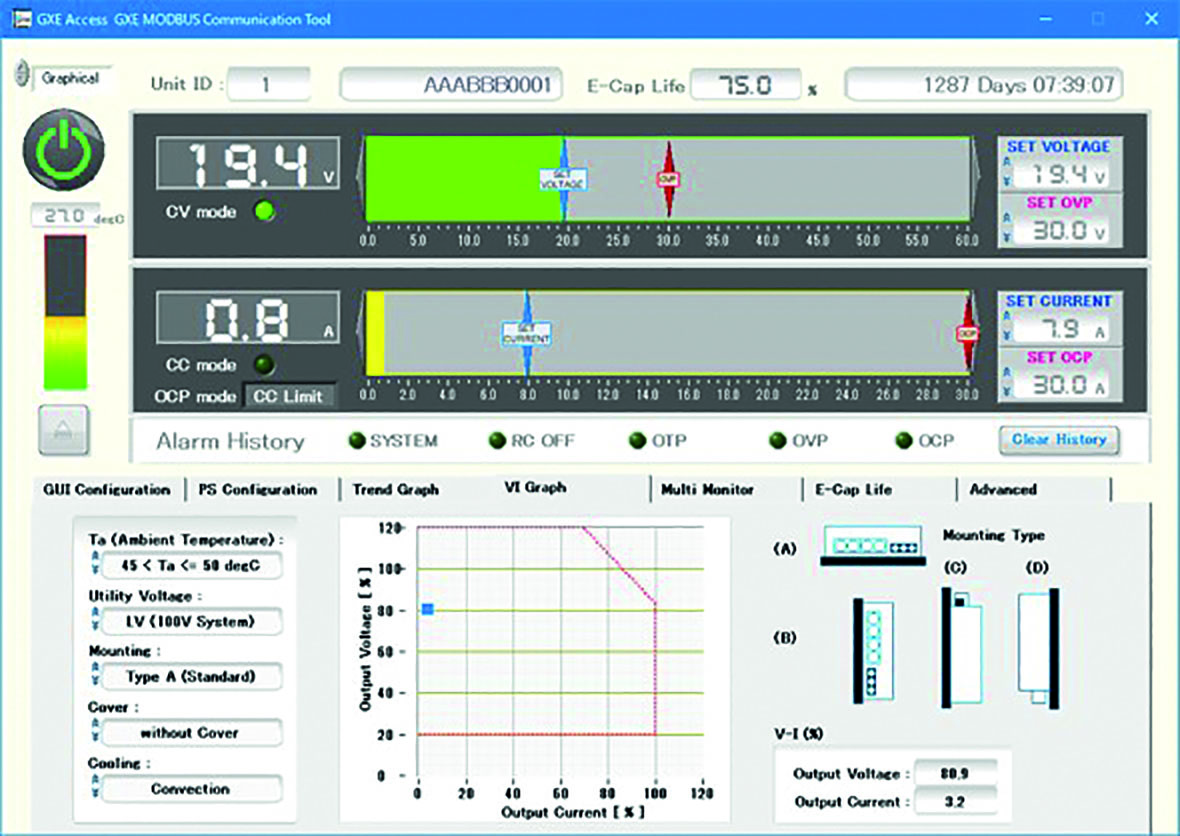1180x836 pixels.
Task: Click the SET OCP value stepper
Action: tap(1007, 383)
